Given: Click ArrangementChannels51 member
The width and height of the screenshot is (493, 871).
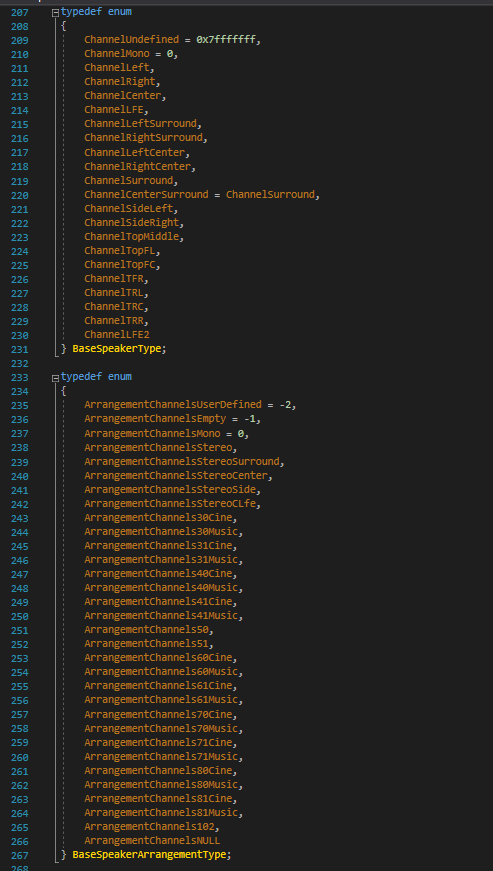Looking at the screenshot, I should 146,644.
